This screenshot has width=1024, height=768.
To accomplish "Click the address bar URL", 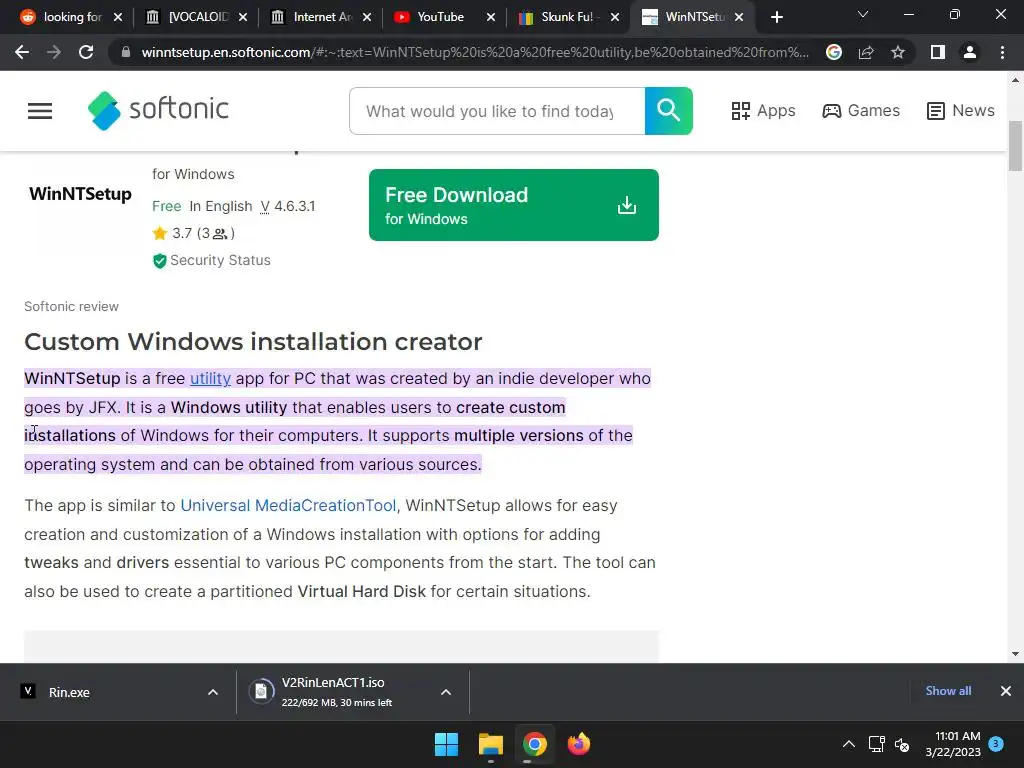I will [x=475, y=52].
